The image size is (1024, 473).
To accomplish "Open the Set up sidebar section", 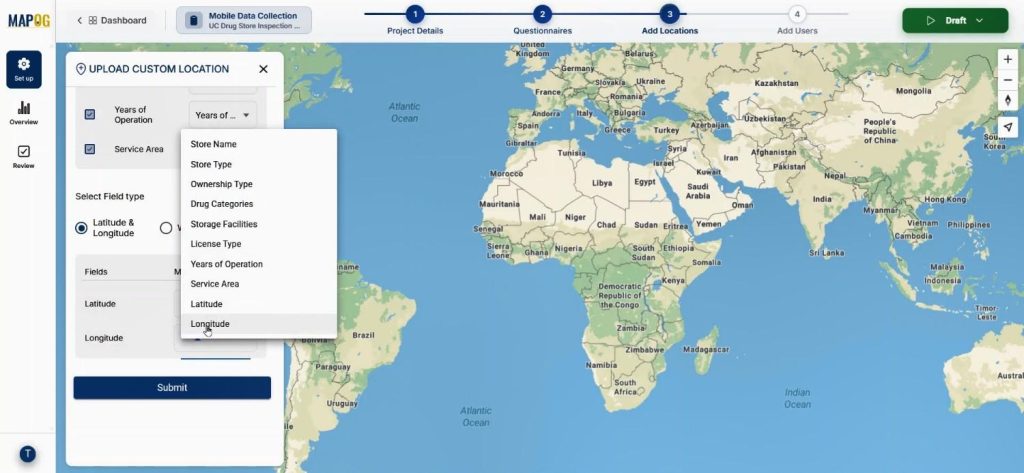I will click(24, 69).
